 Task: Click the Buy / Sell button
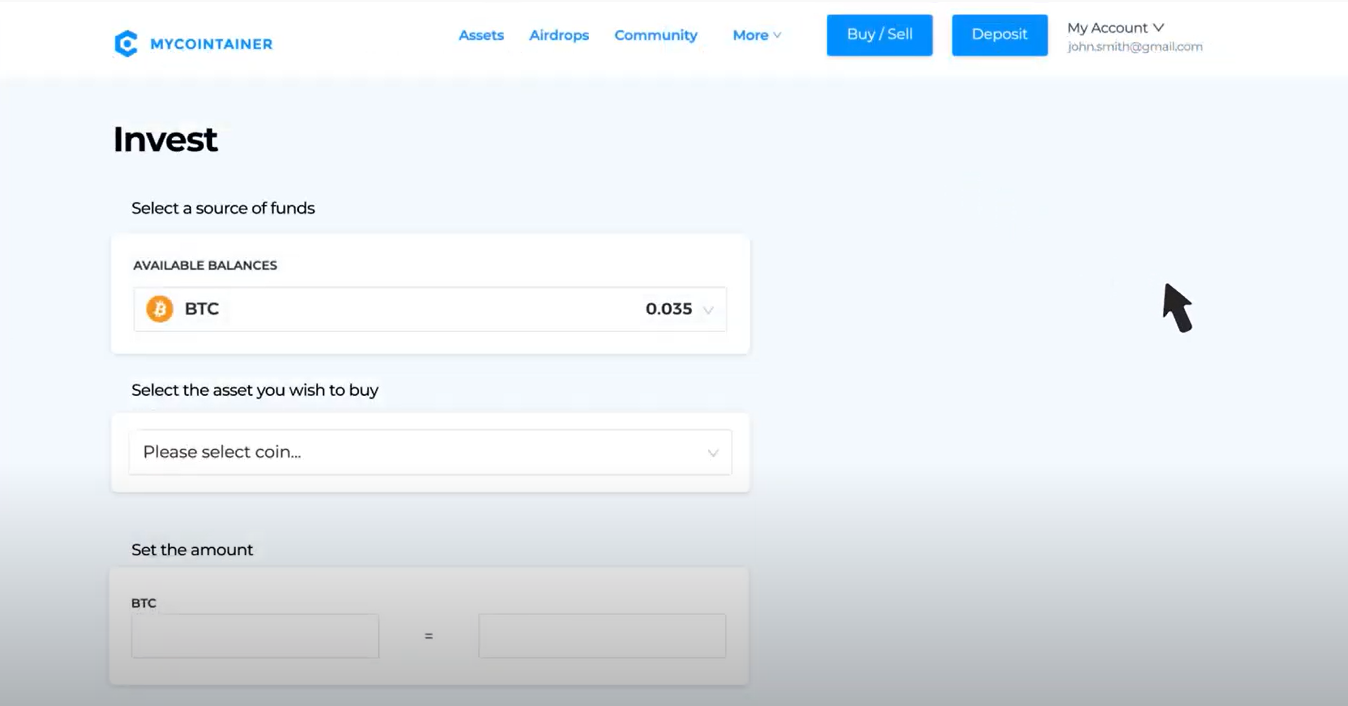[x=879, y=34]
